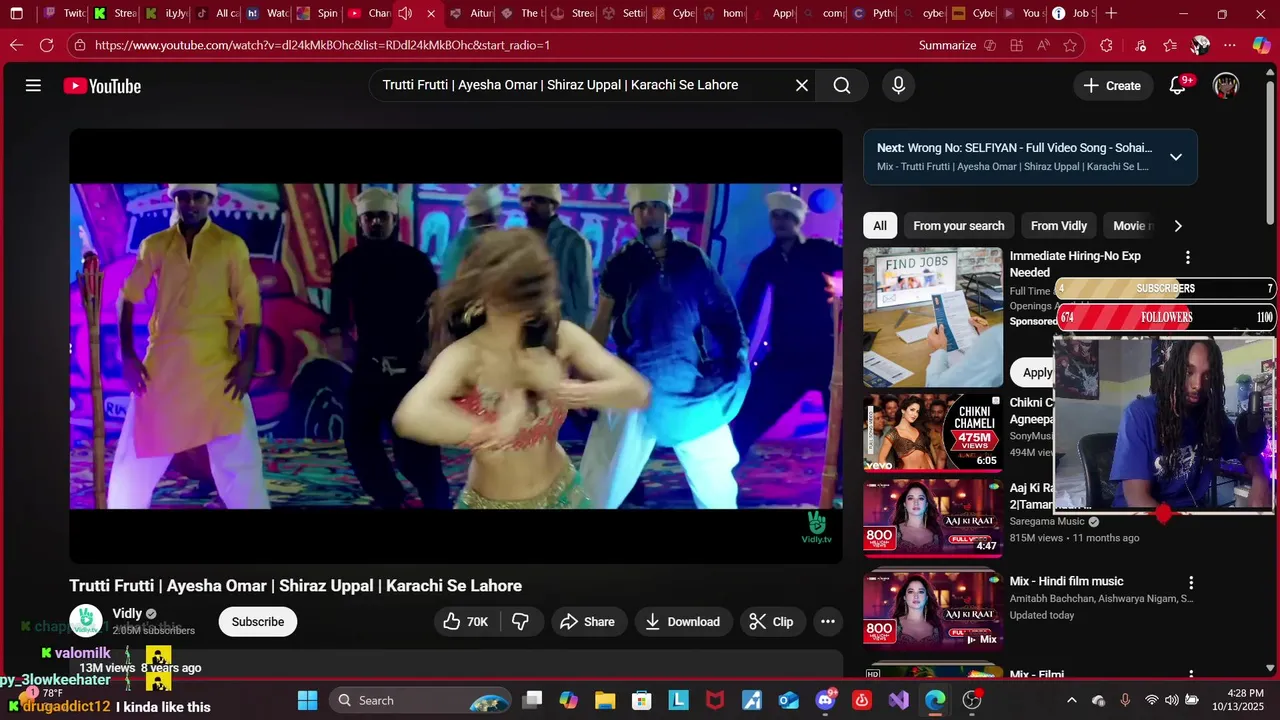Click Summarize in the address bar
Screen dimensions: 1280x720
tap(957, 45)
